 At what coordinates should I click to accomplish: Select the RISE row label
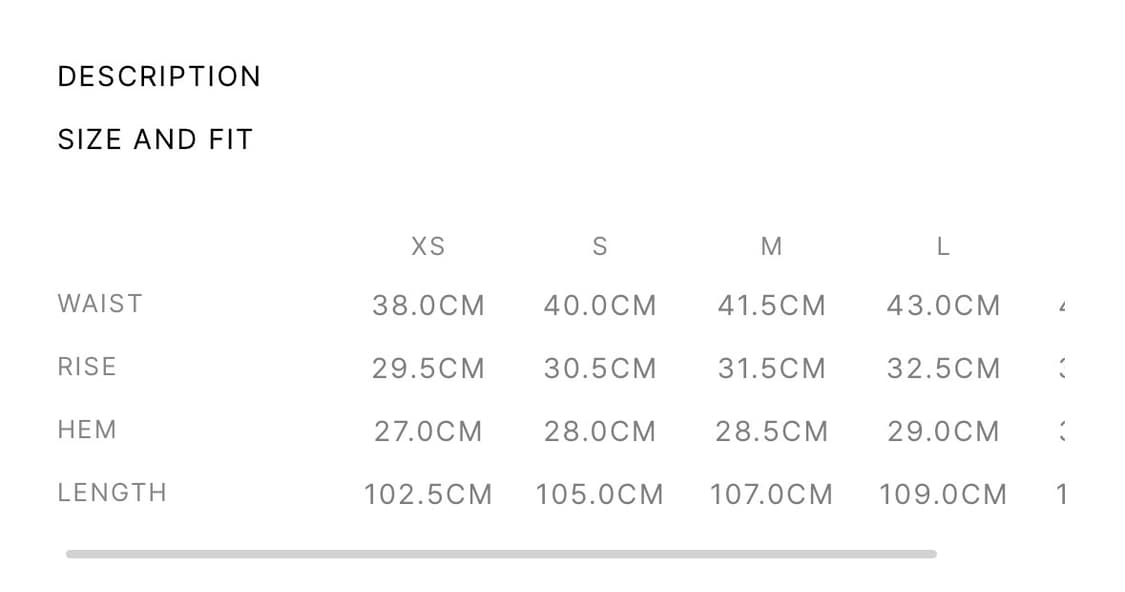[87, 367]
